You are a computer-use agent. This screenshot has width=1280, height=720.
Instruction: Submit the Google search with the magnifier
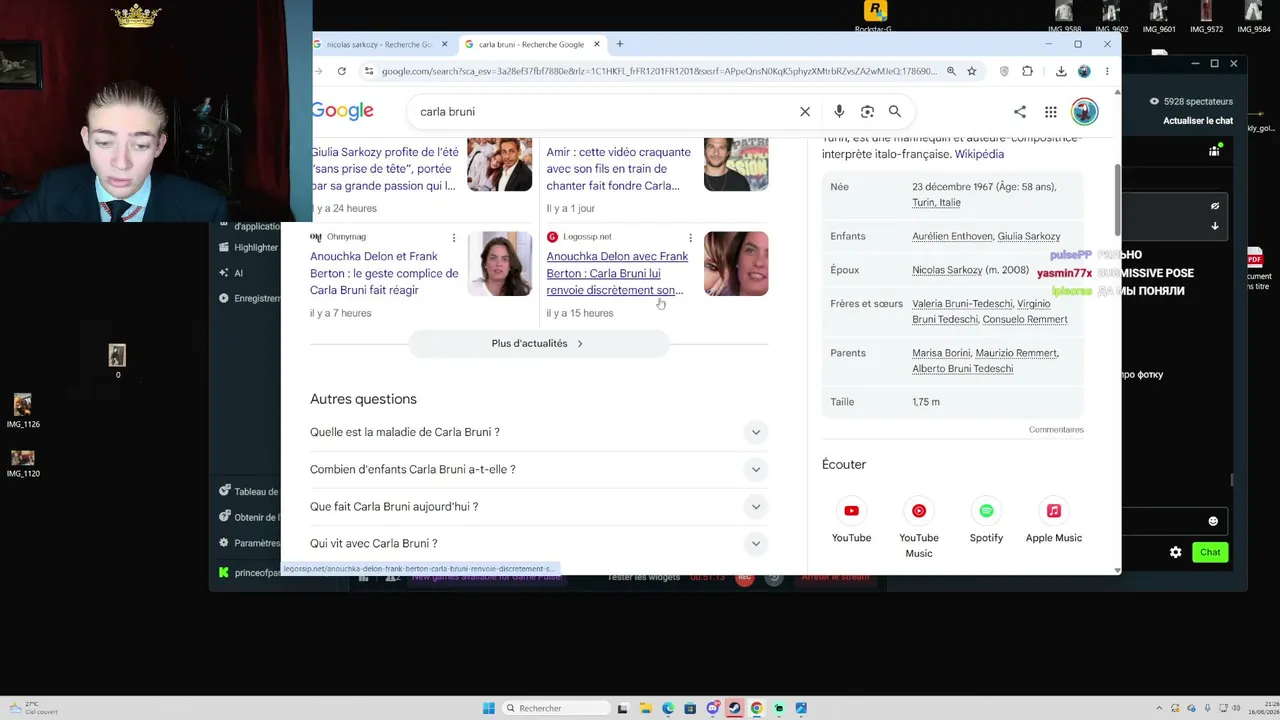pyautogui.click(x=895, y=111)
